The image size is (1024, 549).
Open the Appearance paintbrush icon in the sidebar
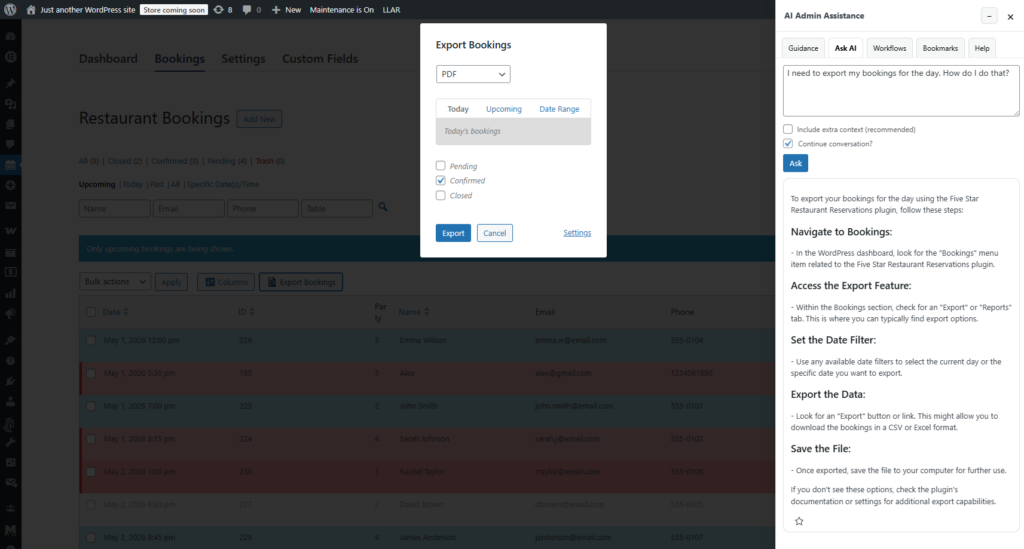(10, 340)
